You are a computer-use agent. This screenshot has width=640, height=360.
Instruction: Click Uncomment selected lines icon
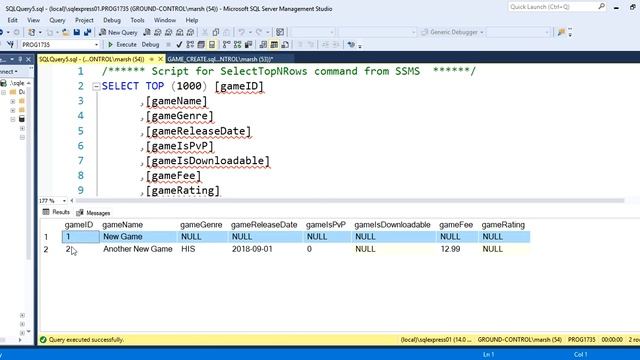click(x=311, y=44)
